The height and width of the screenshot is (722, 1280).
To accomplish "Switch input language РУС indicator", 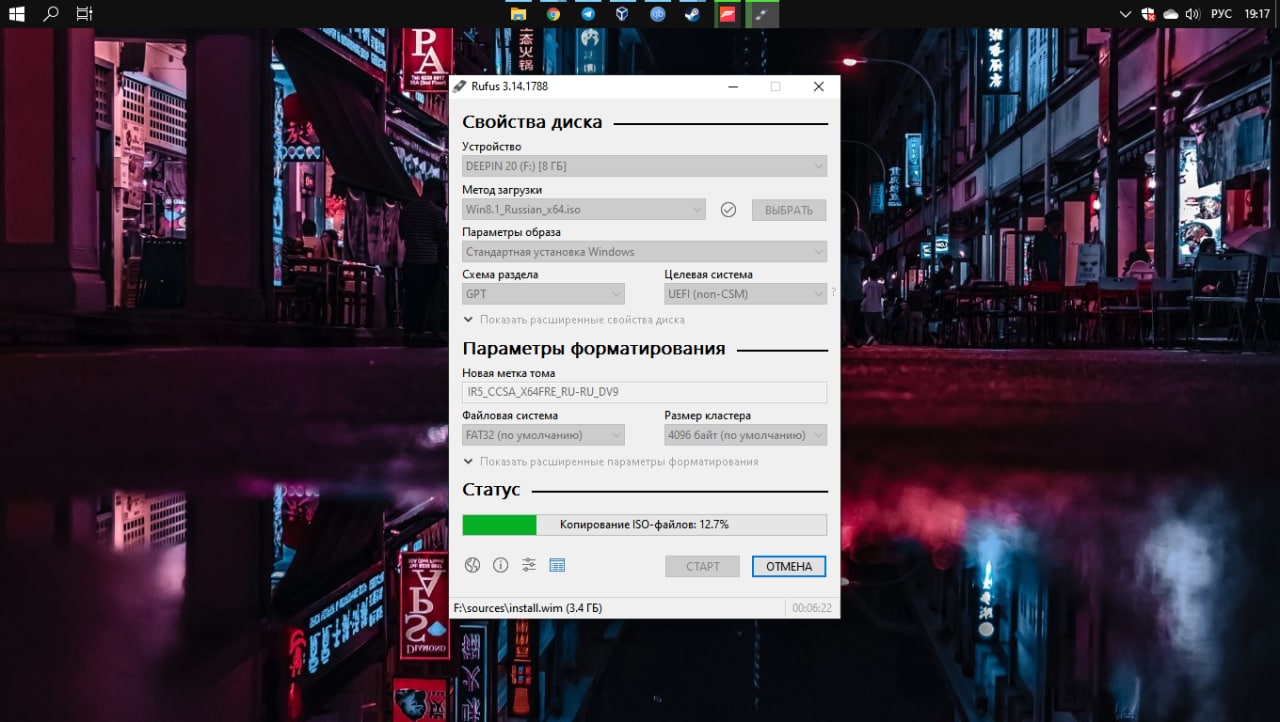I will tap(1221, 14).
